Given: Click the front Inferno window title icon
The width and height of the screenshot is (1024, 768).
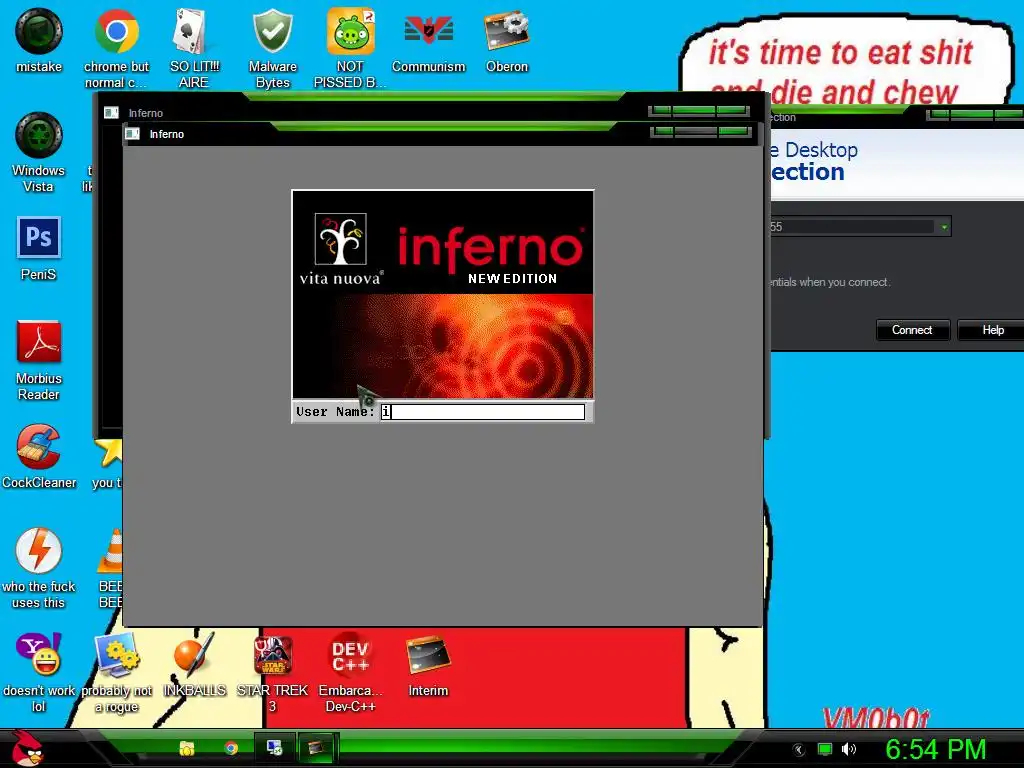Looking at the screenshot, I should point(133,134).
